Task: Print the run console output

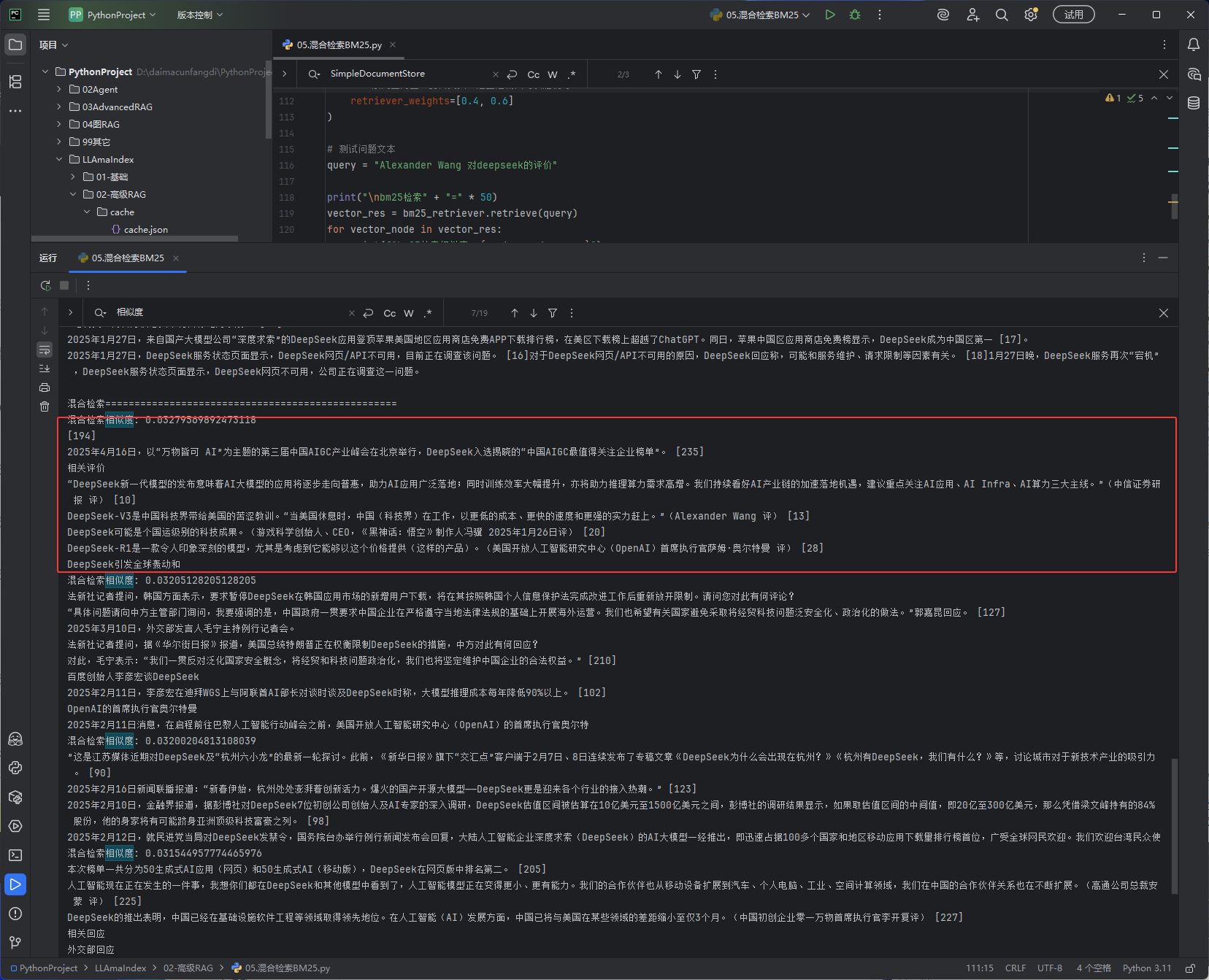Action: click(45, 387)
